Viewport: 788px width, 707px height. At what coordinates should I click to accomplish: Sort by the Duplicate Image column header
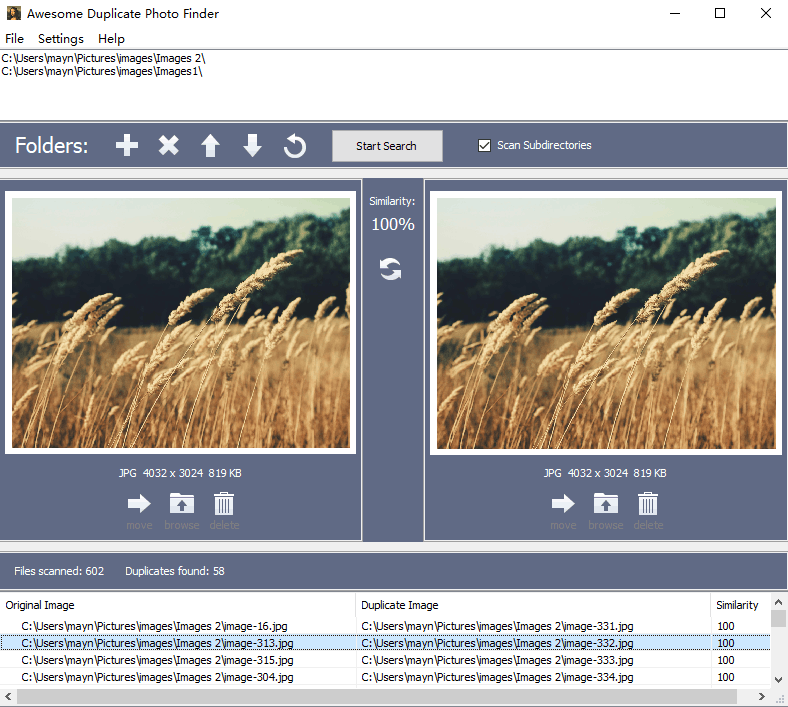coord(533,605)
